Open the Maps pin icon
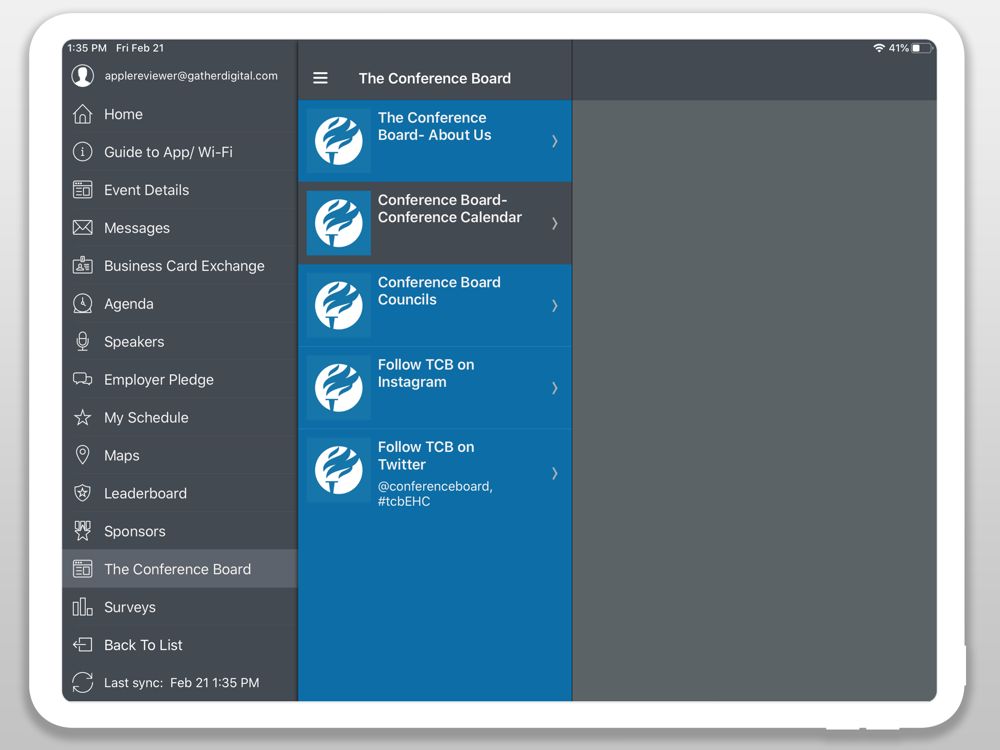The image size is (1000, 750). coord(82,455)
